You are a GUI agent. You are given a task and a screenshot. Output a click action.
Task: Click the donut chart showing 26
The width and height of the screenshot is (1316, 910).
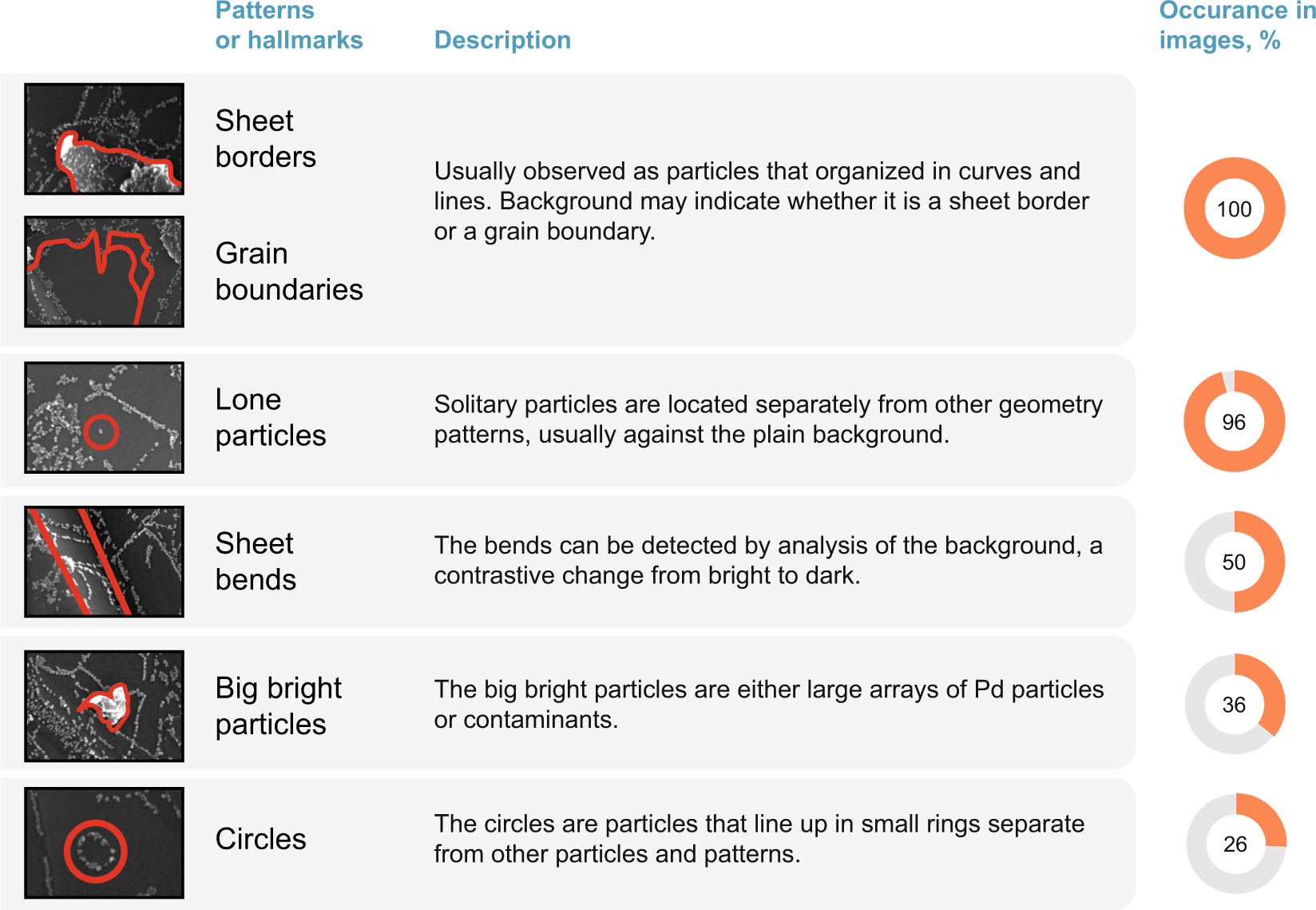tap(1235, 844)
